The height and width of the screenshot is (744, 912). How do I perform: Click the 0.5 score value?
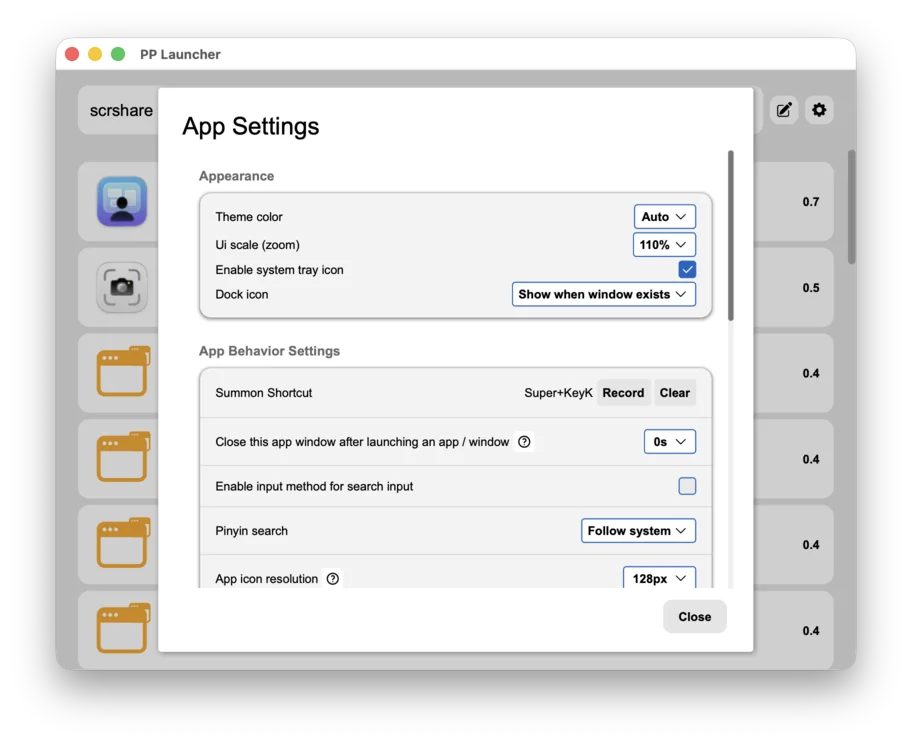click(811, 288)
